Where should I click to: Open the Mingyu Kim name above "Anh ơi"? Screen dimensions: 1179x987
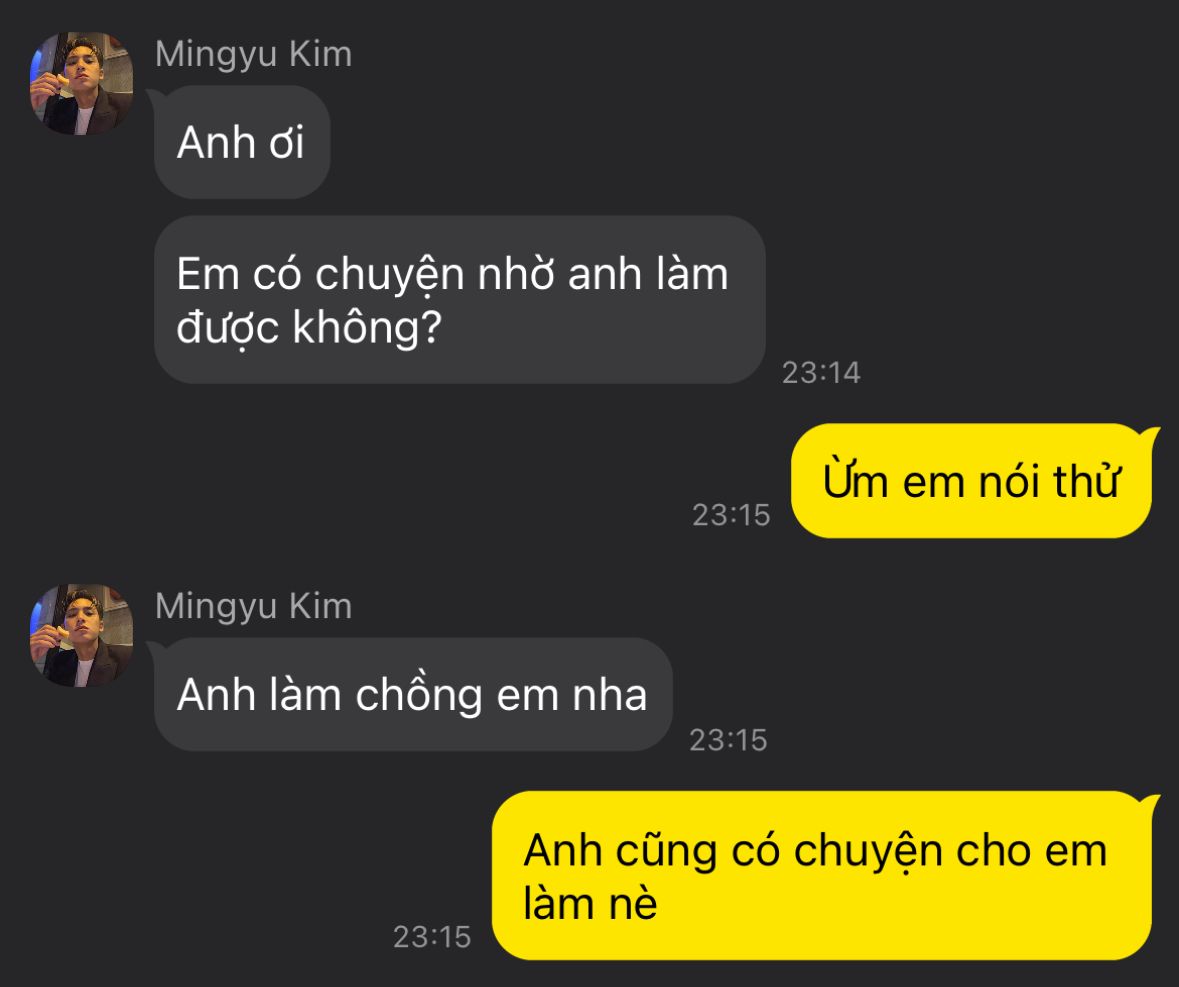pos(253,55)
